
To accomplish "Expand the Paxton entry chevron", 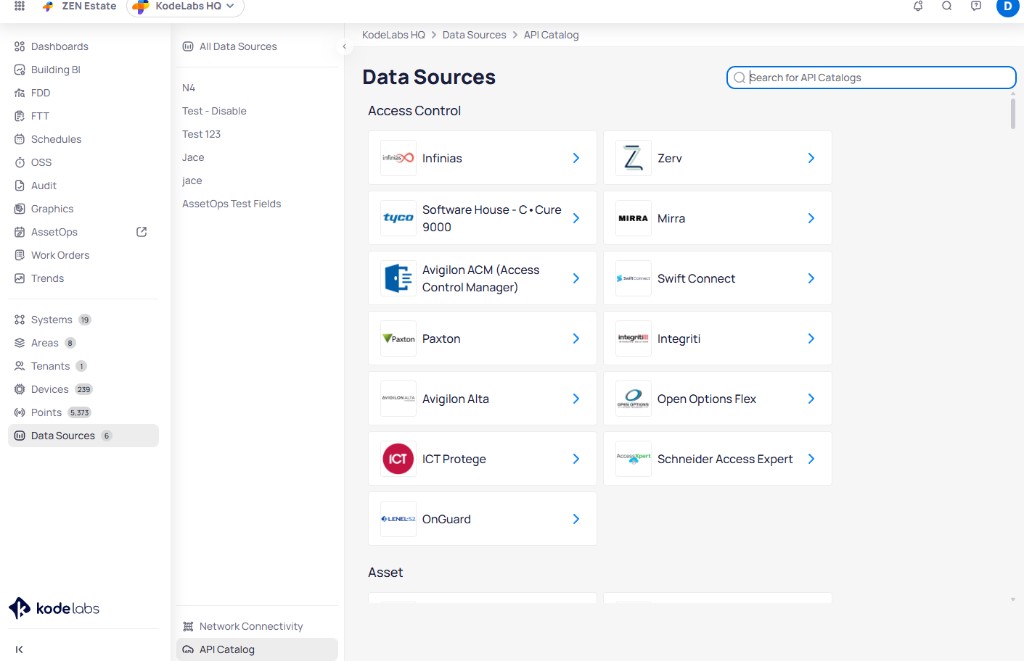I will coord(576,338).
